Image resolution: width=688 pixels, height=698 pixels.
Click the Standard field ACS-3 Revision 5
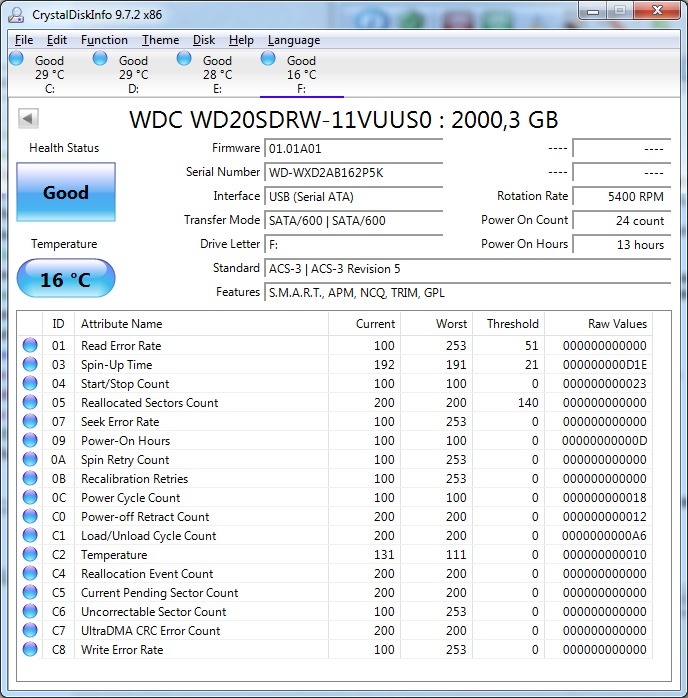tap(468, 268)
